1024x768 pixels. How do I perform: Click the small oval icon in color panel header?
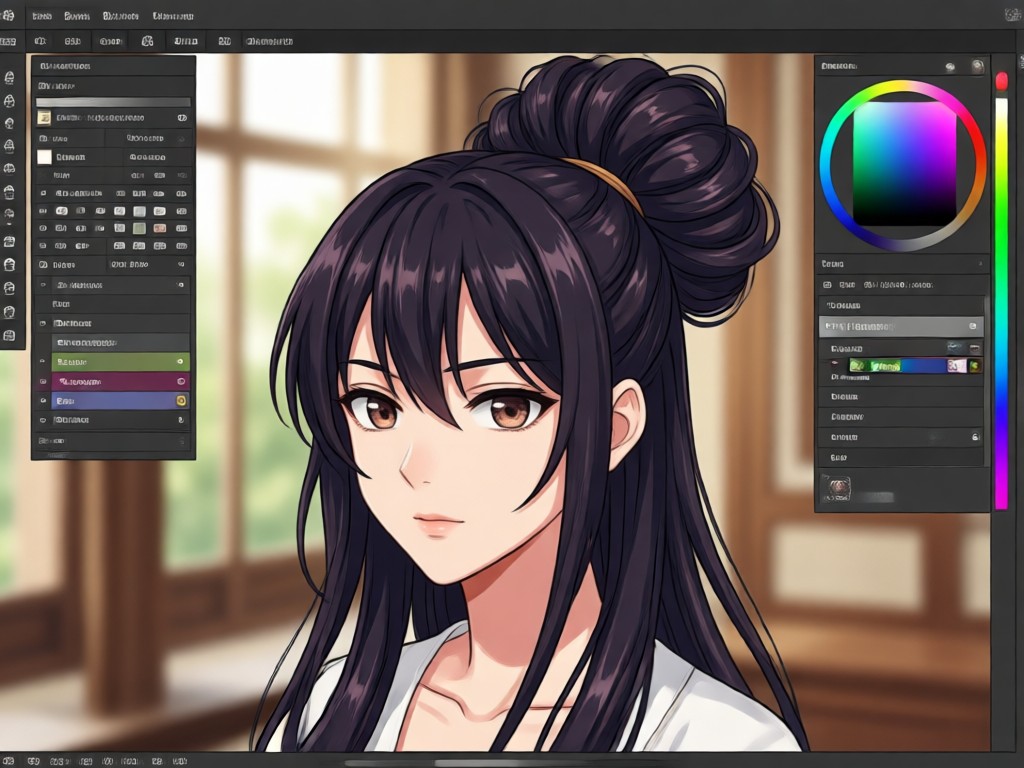pos(950,67)
